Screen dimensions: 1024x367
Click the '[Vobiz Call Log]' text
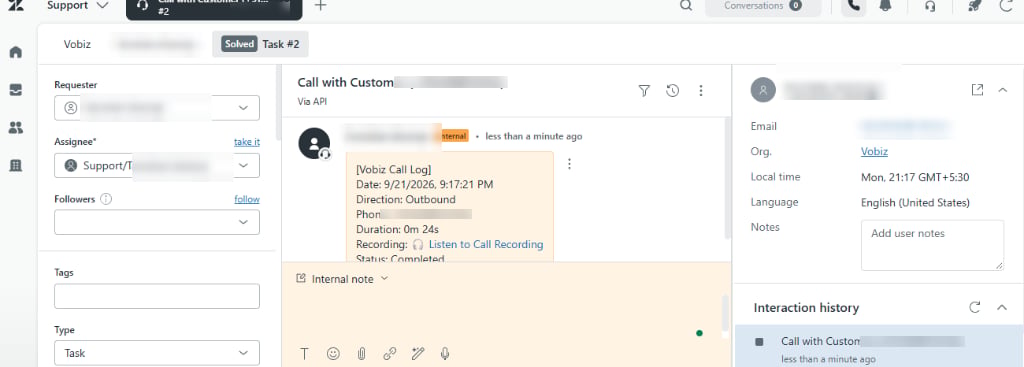393,169
